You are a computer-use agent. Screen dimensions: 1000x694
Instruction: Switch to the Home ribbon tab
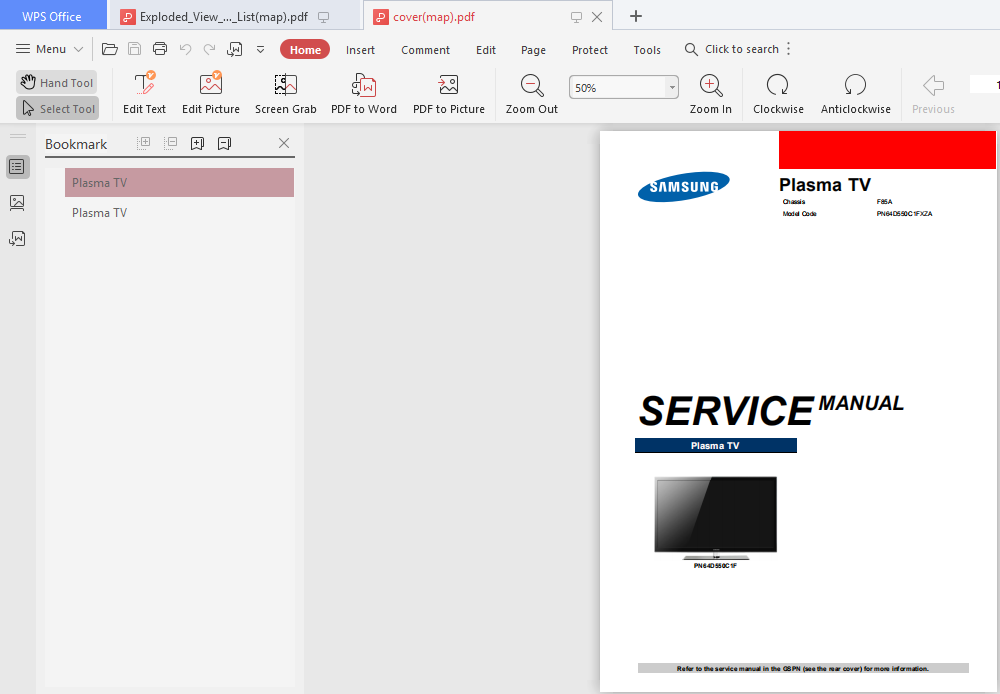pyautogui.click(x=305, y=50)
